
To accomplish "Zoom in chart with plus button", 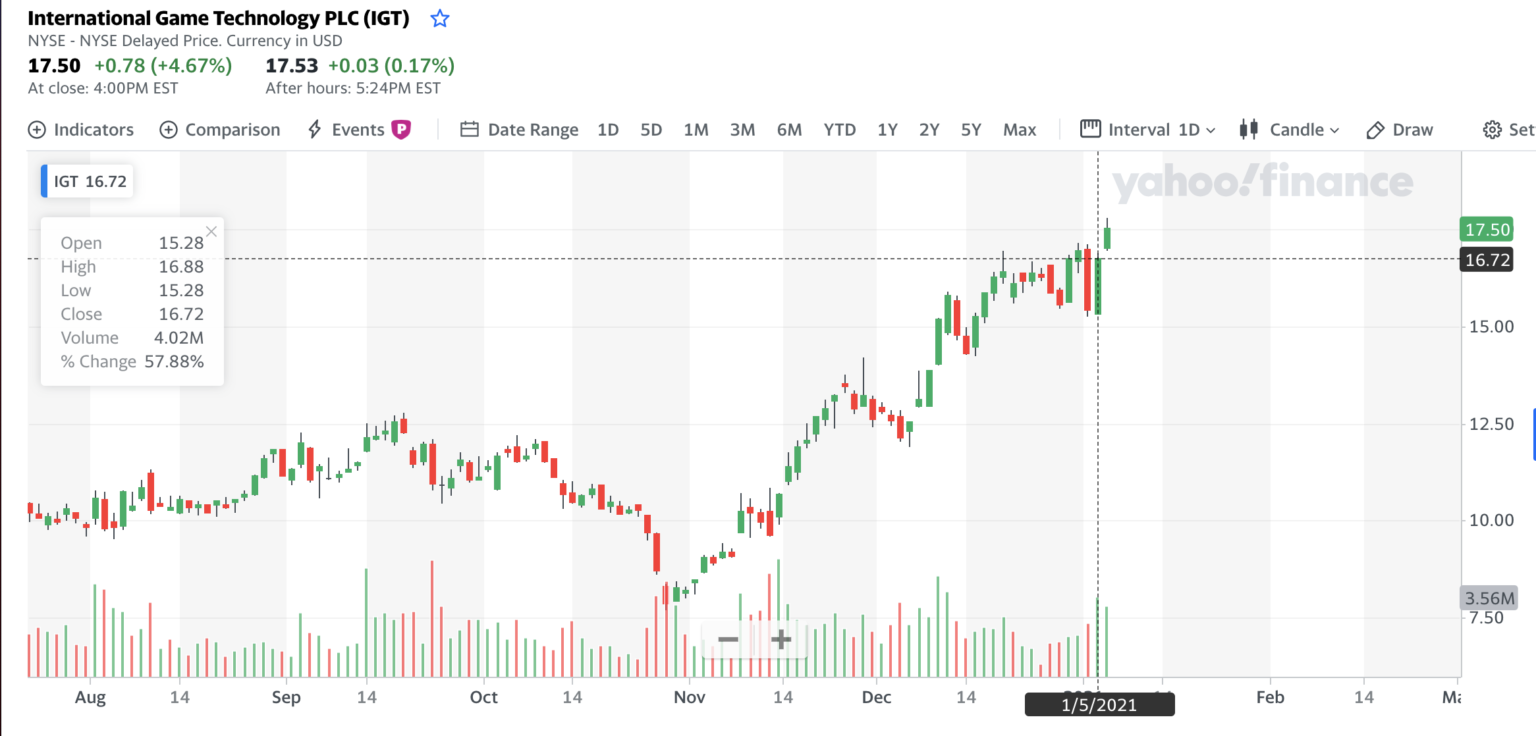I will click(x=781, y=640).
